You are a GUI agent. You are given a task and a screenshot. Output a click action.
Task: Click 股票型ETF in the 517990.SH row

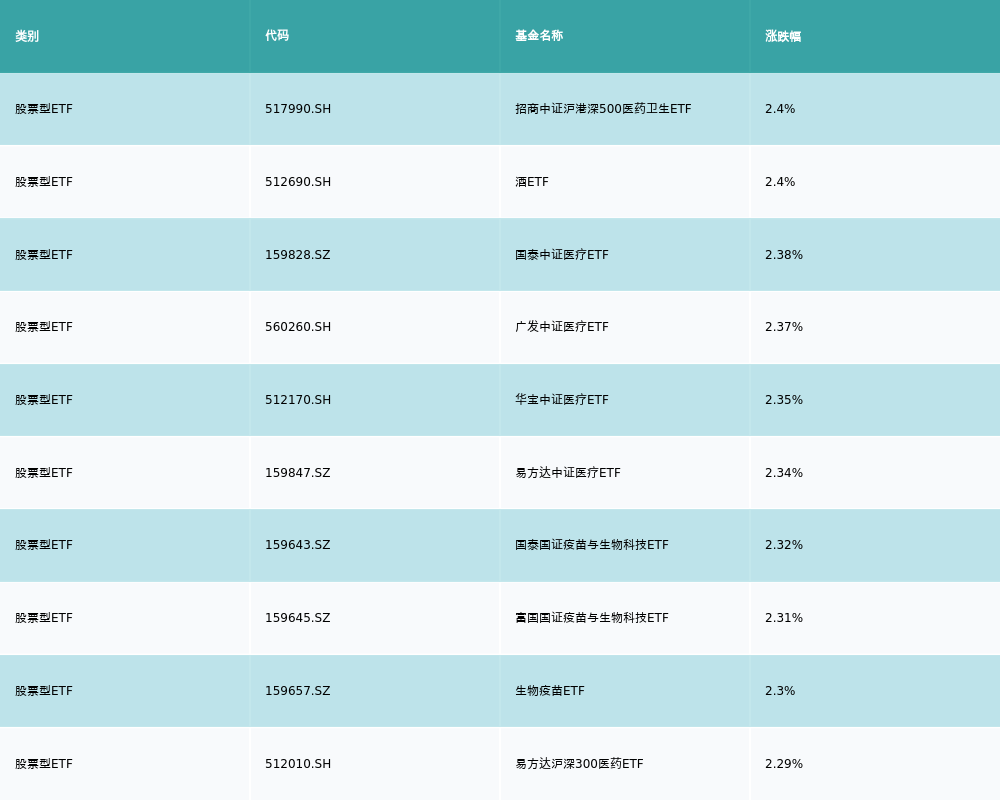click(x=44, y=109)
